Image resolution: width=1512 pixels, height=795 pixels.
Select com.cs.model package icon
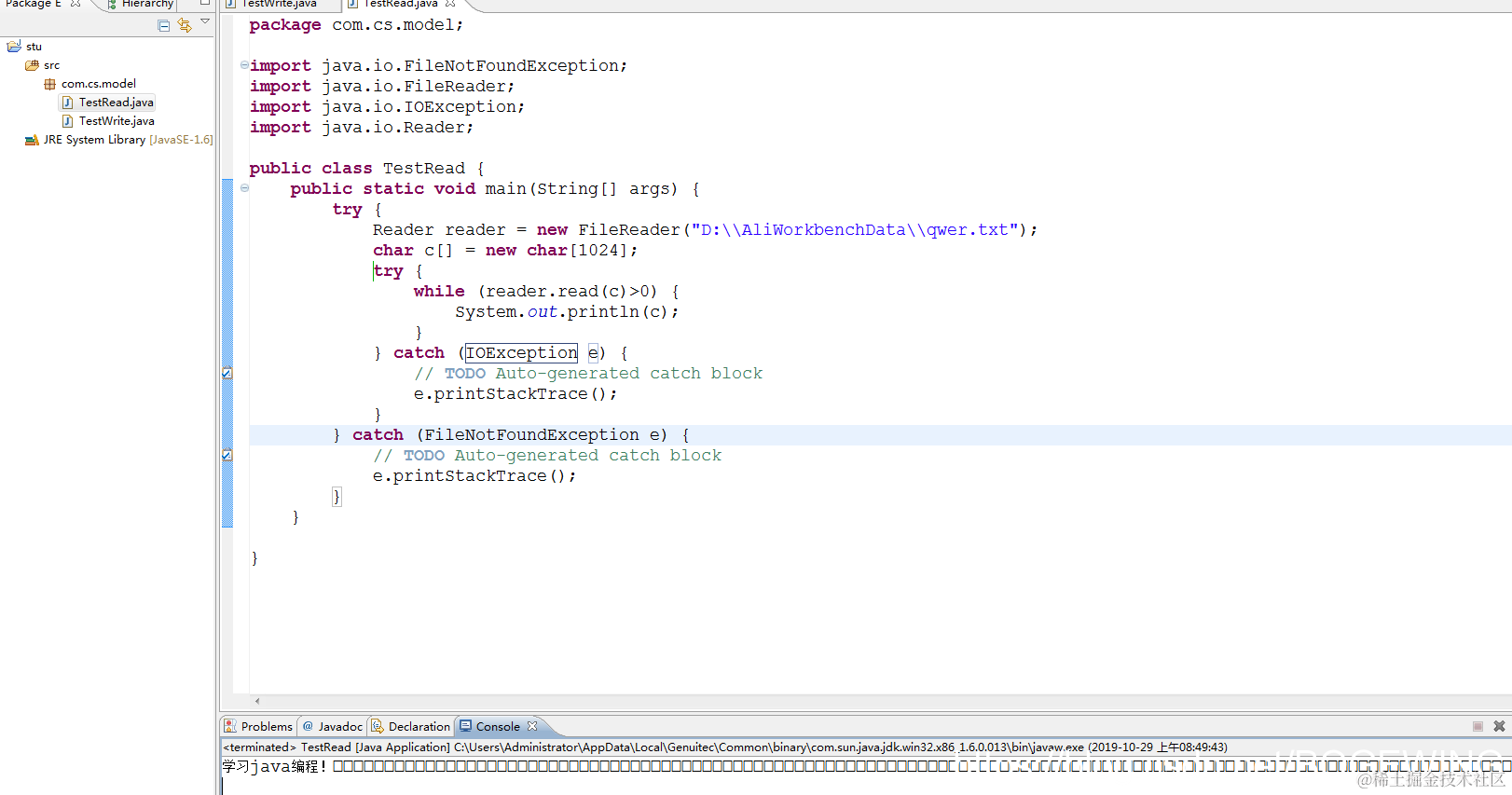pyautogui.click(x=50, y=84)
